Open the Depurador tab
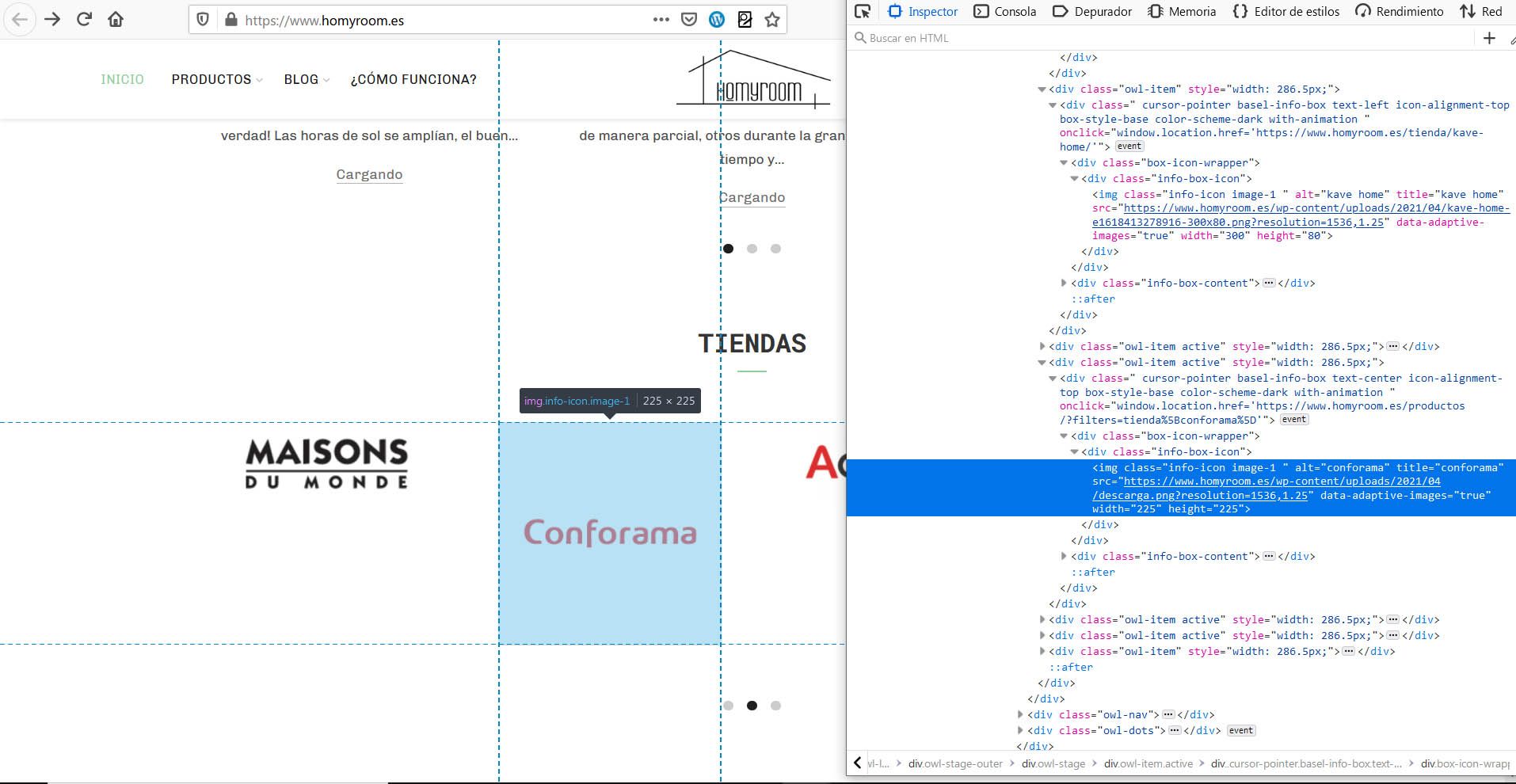This screenshot has height=784, width=1516. click(x=1092, y=11)
